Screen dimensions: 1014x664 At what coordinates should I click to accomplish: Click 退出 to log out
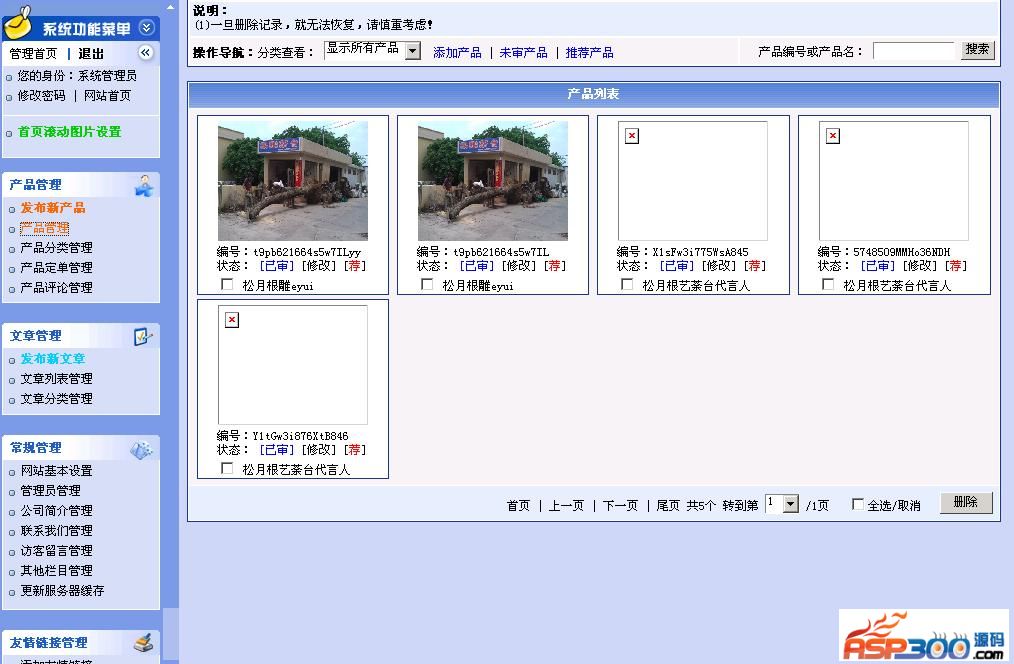pyautogui.click(x=91, y=54)
